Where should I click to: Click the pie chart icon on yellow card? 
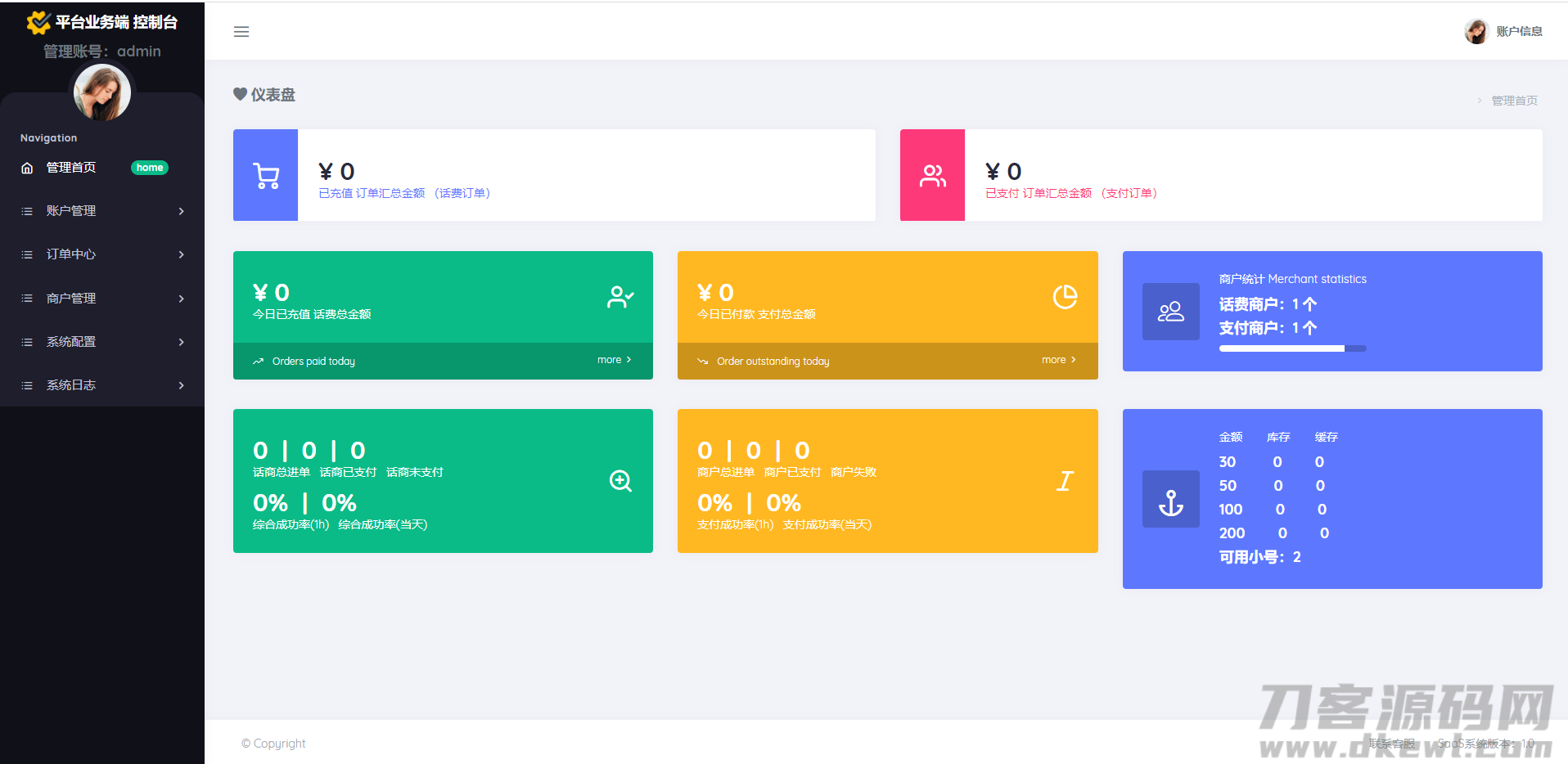click(x=1065, y=297)
